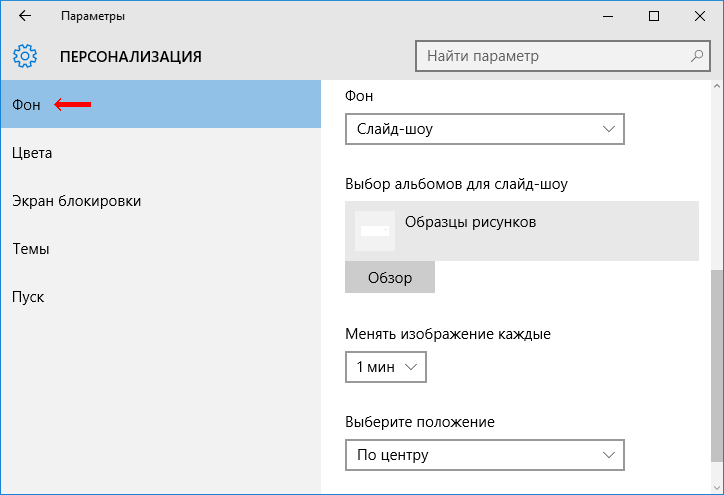The width and height of the screenshot is (724, 495).
Task: Click the Обзор button
Action: click(390, 277)
